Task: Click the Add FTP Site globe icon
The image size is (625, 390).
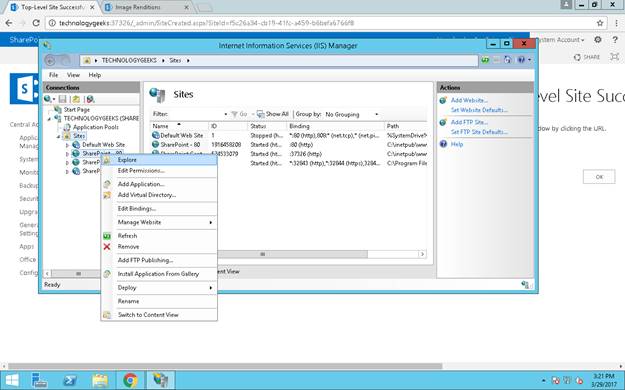Action: pos(443,122)
